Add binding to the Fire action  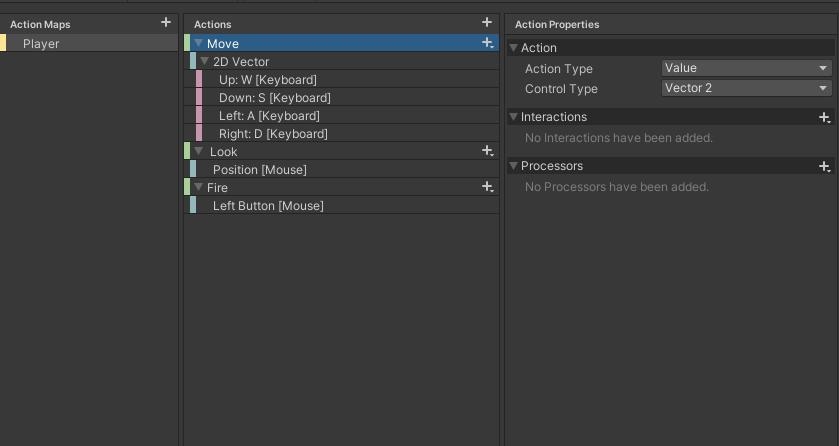pos(487,187)
